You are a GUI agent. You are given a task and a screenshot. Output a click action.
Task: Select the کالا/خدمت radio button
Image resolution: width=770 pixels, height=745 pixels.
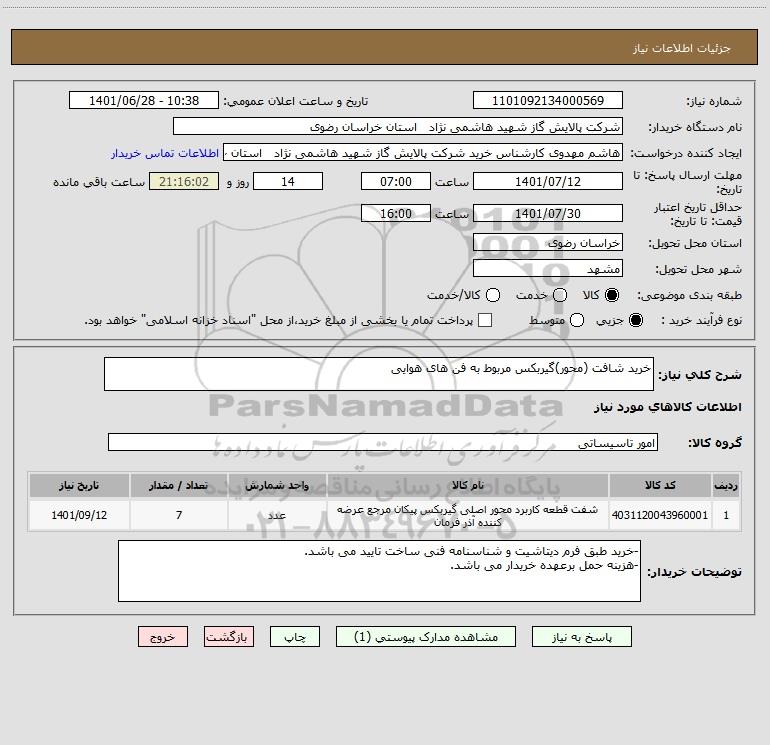pyautogui.click(x=493, y=295)
